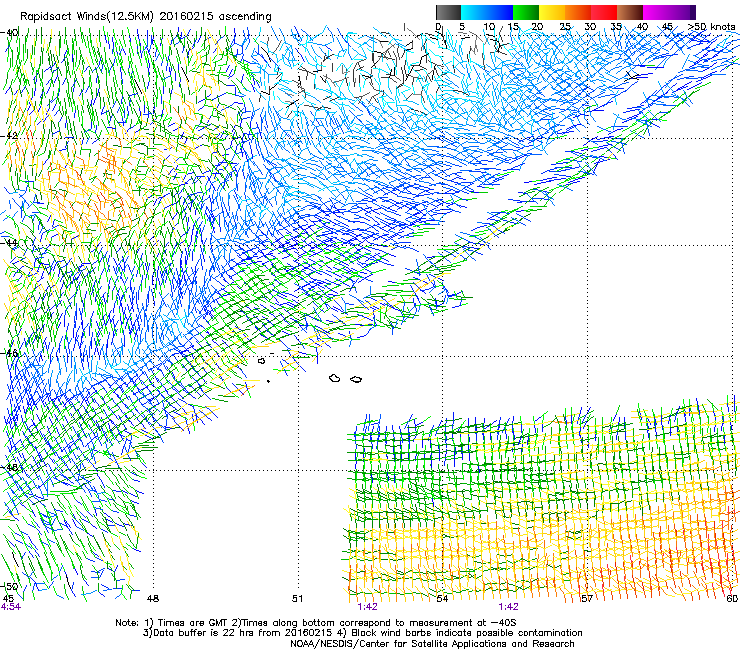The image size is (740, 650).
Task: Click the '>50 knots' legend label
Action: pos(711,27)
